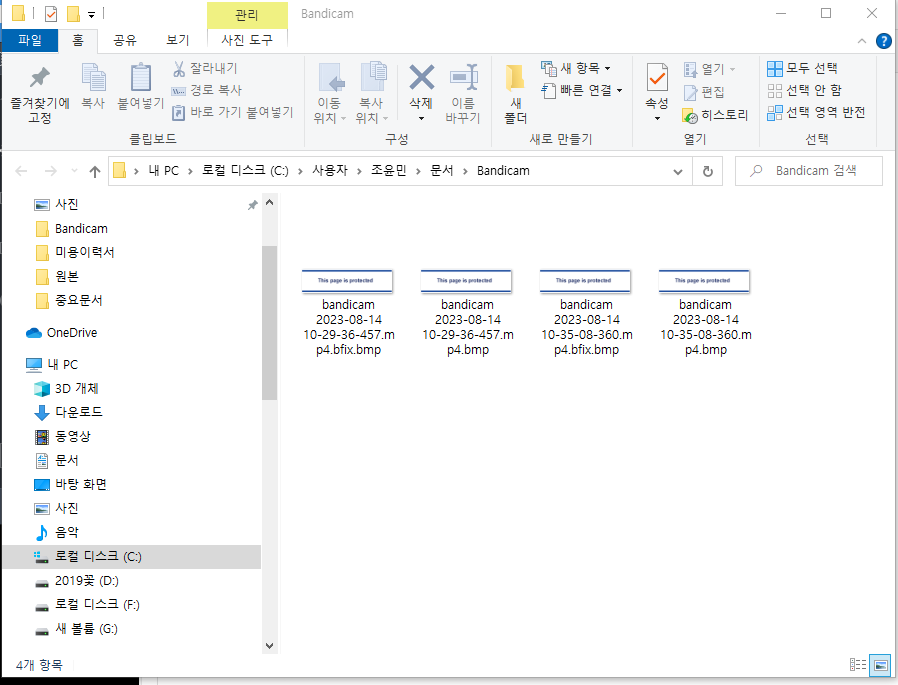Open 복사 위치 (Copy to) menu
898x685 pixels.
[372, 94]
